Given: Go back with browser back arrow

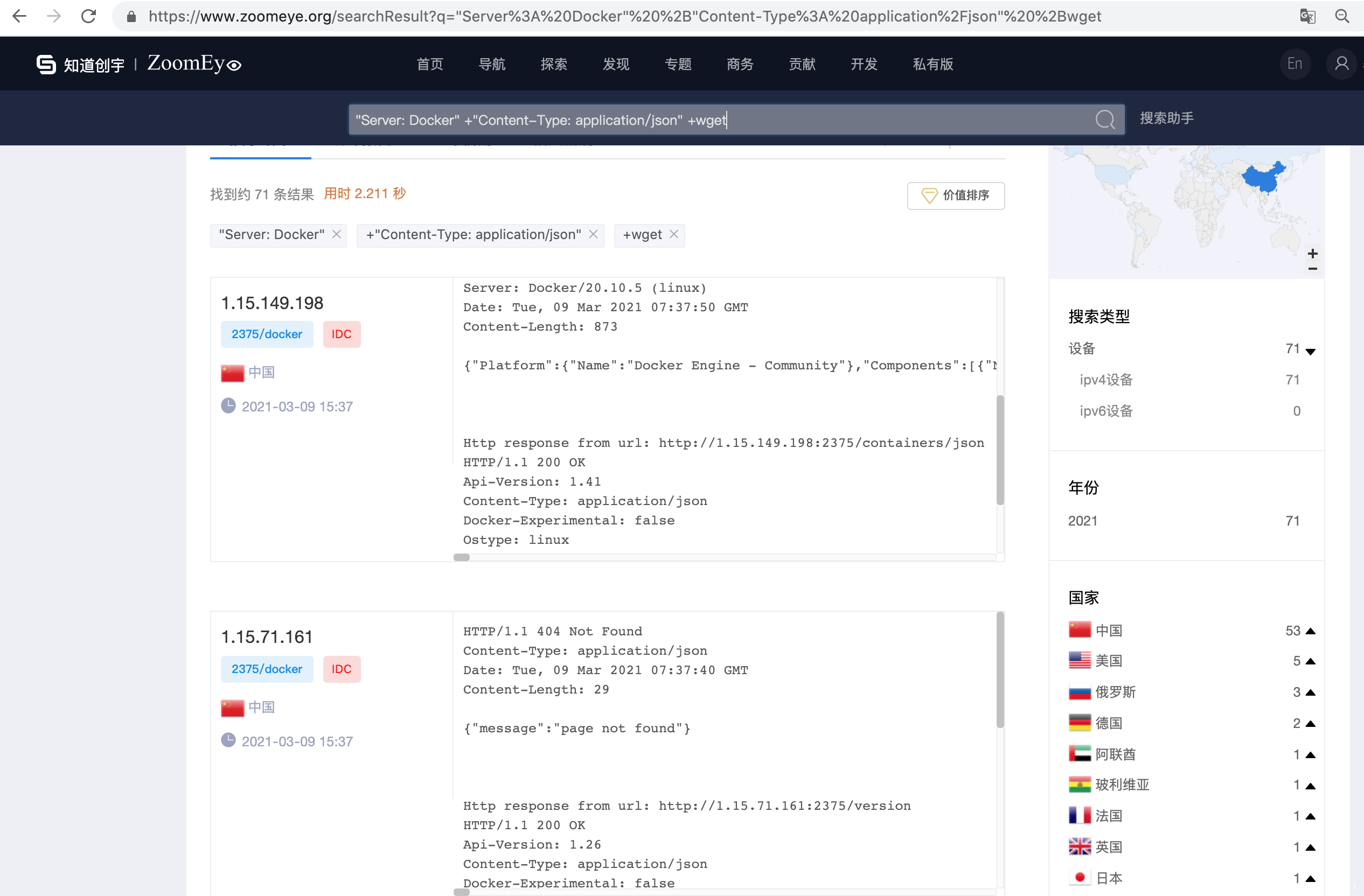Looking at the screenshot, I should (x=19, y=16).
